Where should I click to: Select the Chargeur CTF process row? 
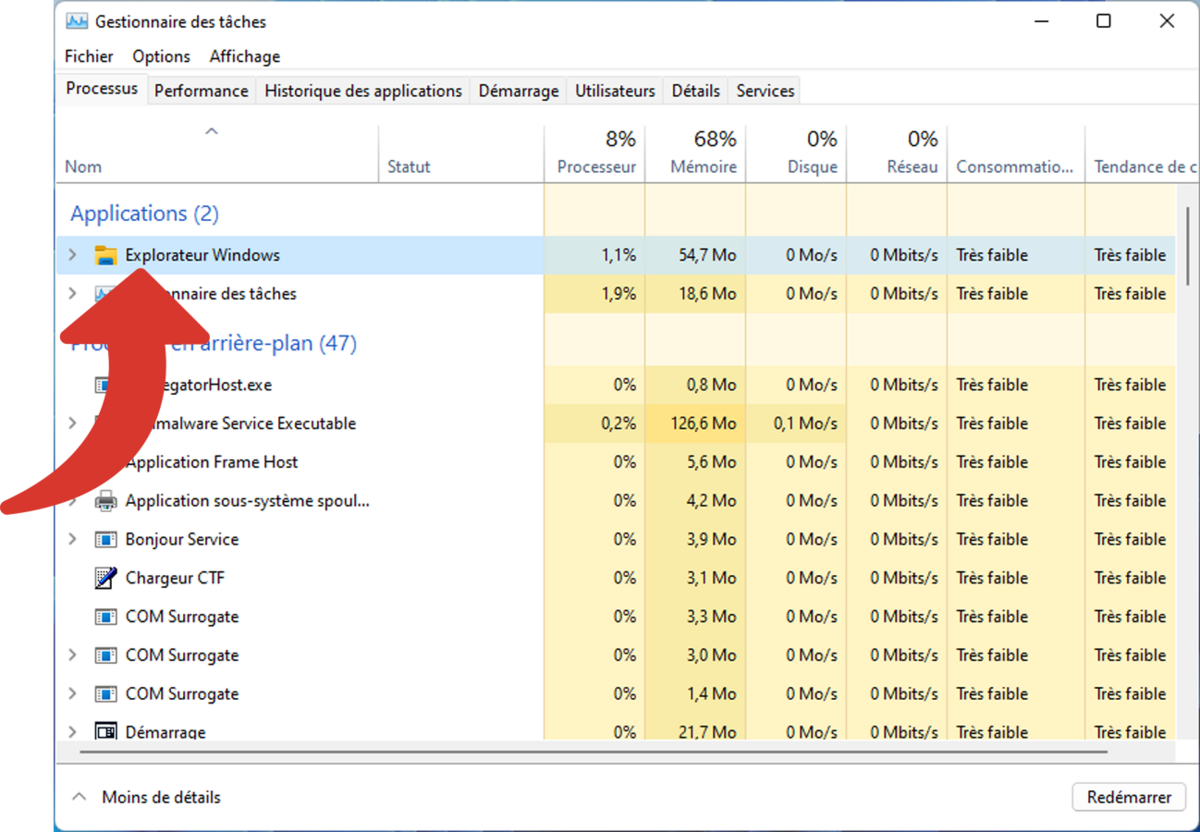tap(616, 578)
